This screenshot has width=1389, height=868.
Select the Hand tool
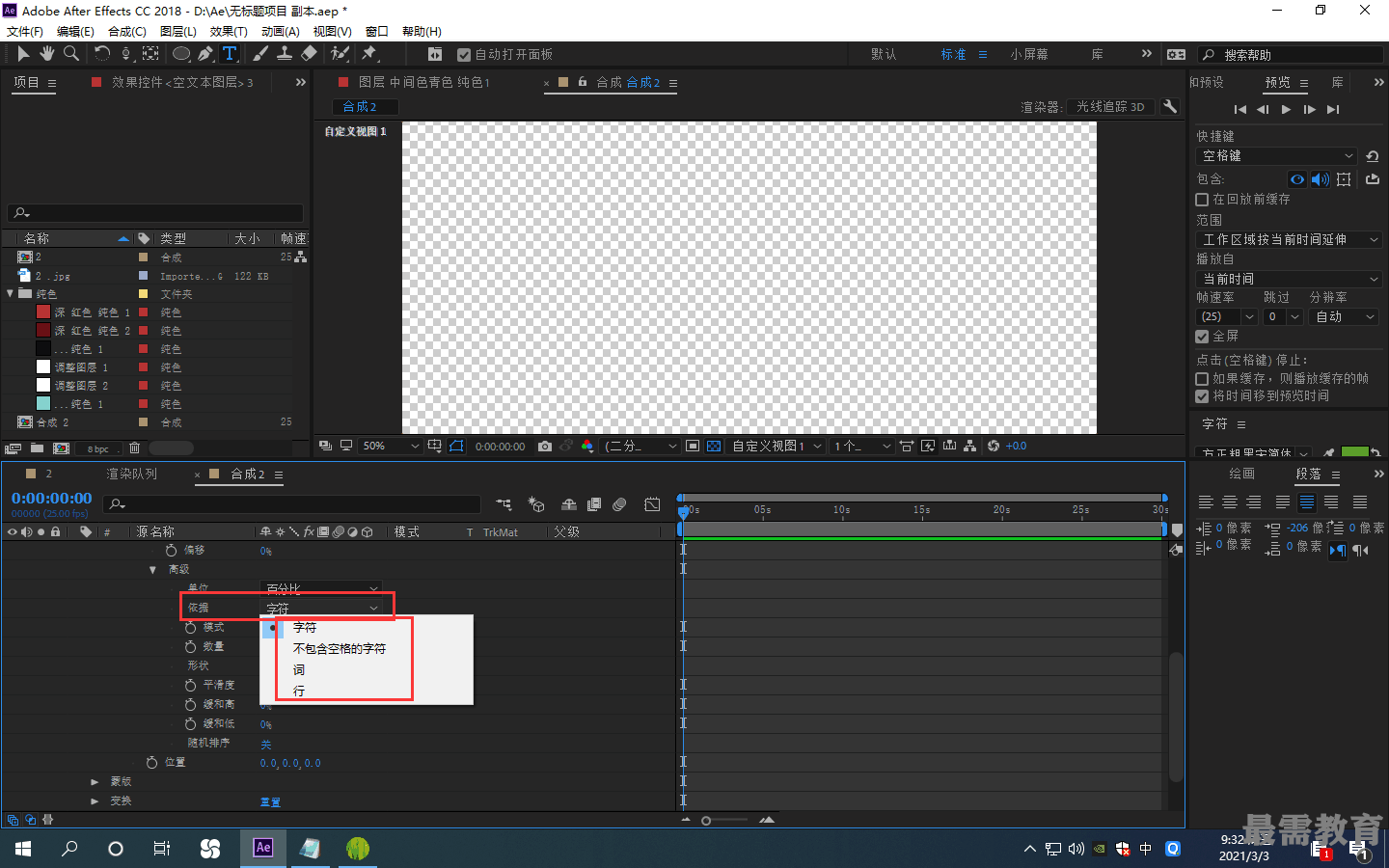click(x=46, y=54)
